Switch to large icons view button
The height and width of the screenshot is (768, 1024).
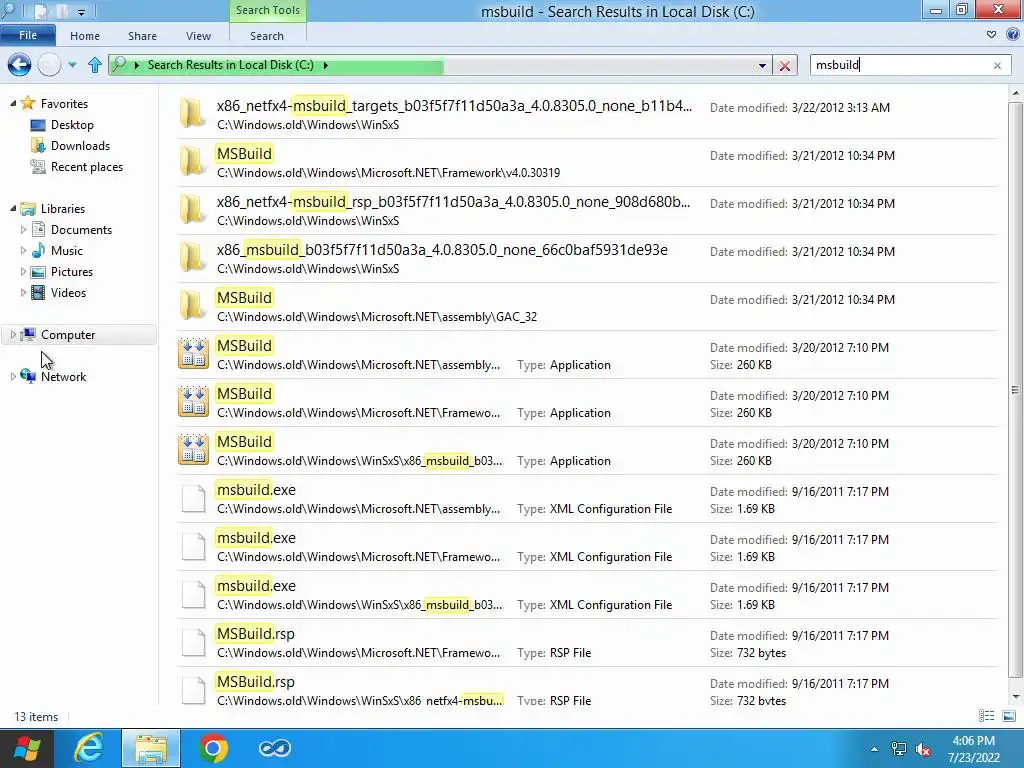(1008, 716)
